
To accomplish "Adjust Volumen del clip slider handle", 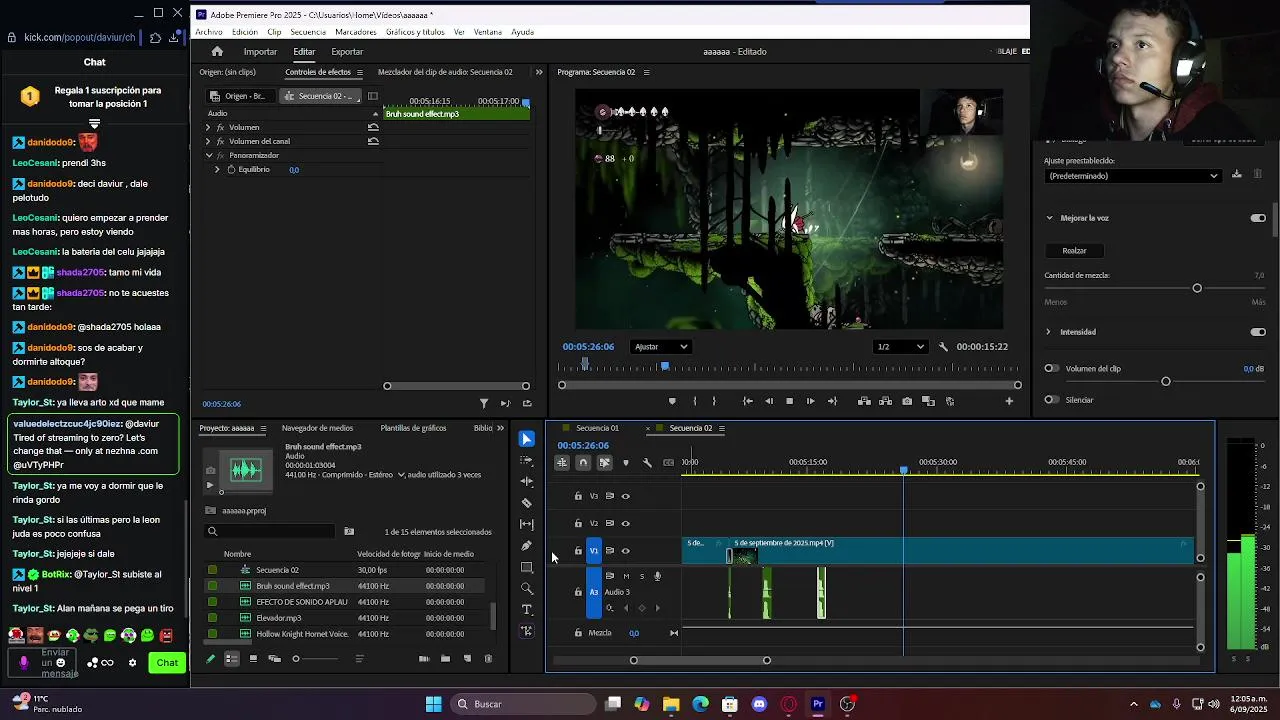I will [1166, 381].
